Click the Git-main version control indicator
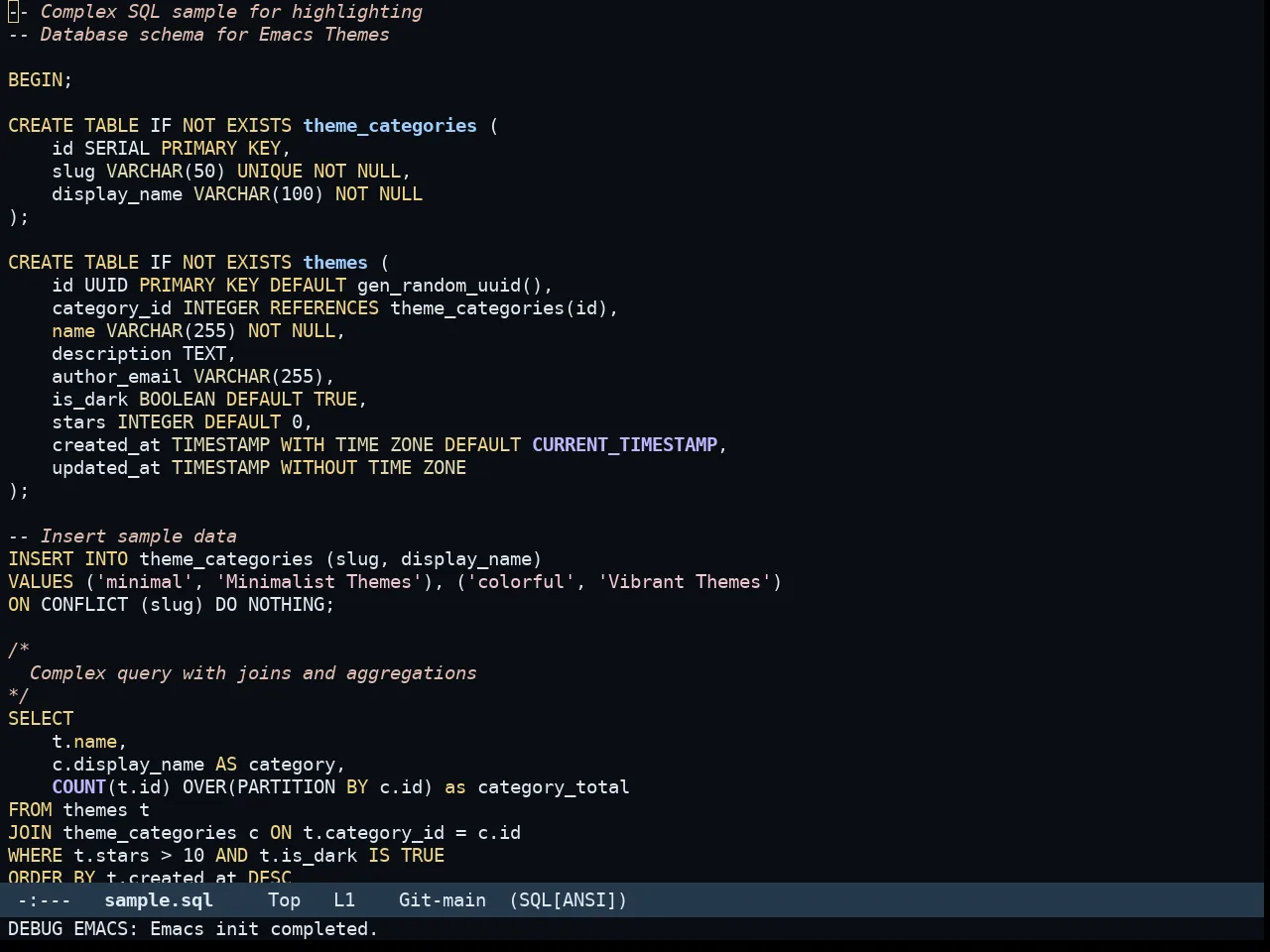Image resolution: width=1270 pixels, height=952 pixels. point(443,900)
